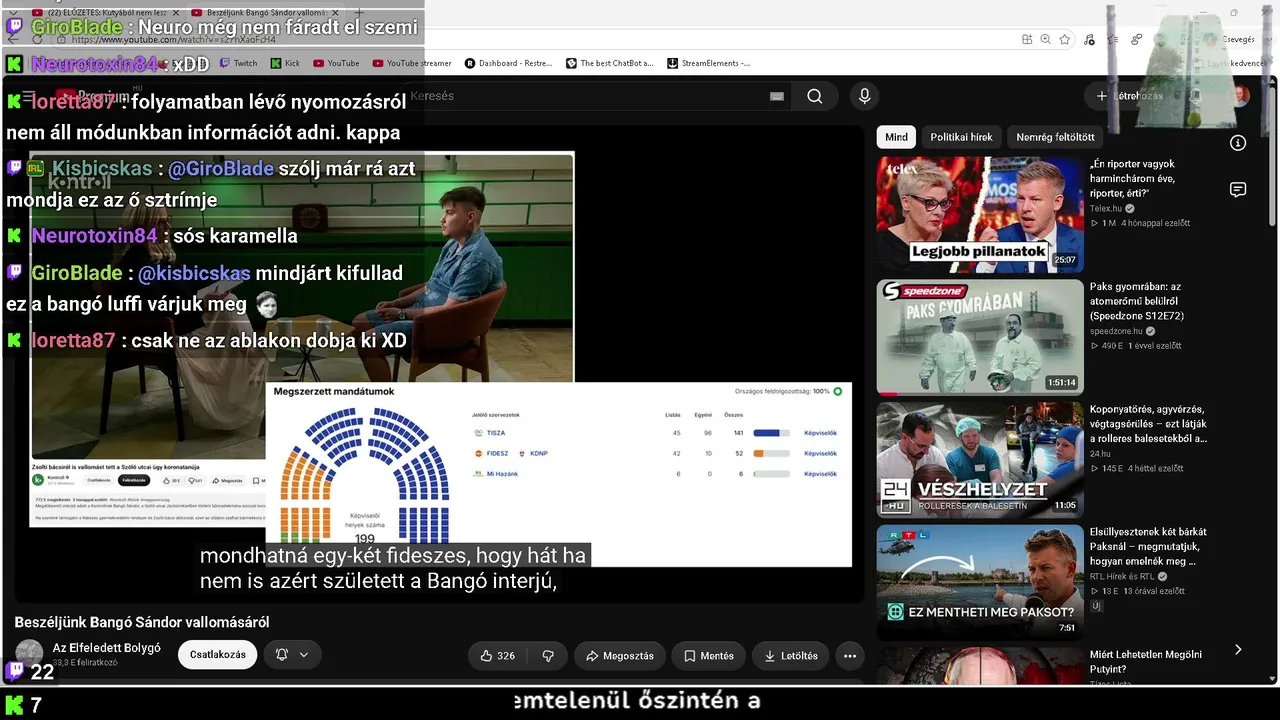Screen dimensions: 1280x720
Task: Click the info circle icon in sidebar
Action: tap(1238, 143)
